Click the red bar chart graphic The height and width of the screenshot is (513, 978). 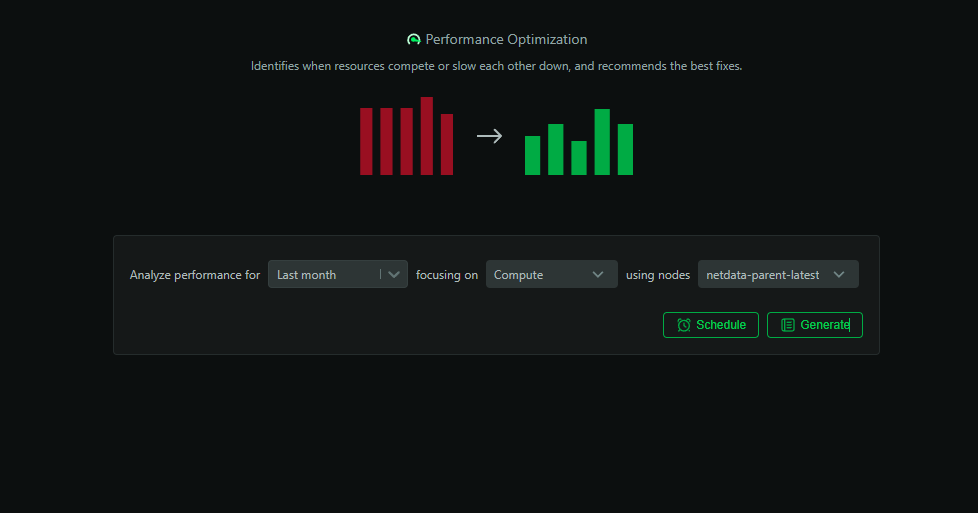[x=406, y=138]
